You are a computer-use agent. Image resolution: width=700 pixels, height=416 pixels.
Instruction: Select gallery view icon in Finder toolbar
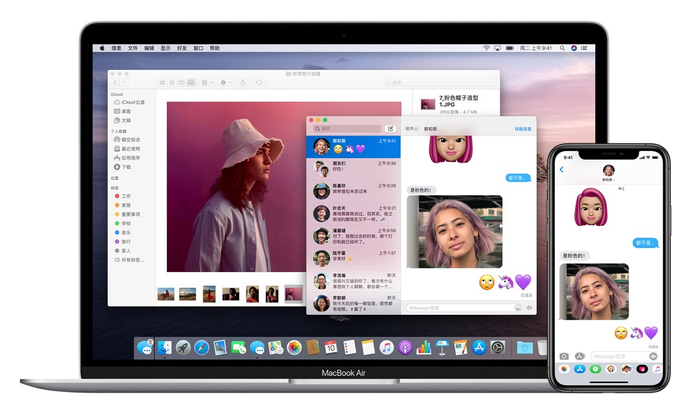(x=191, y=83)
